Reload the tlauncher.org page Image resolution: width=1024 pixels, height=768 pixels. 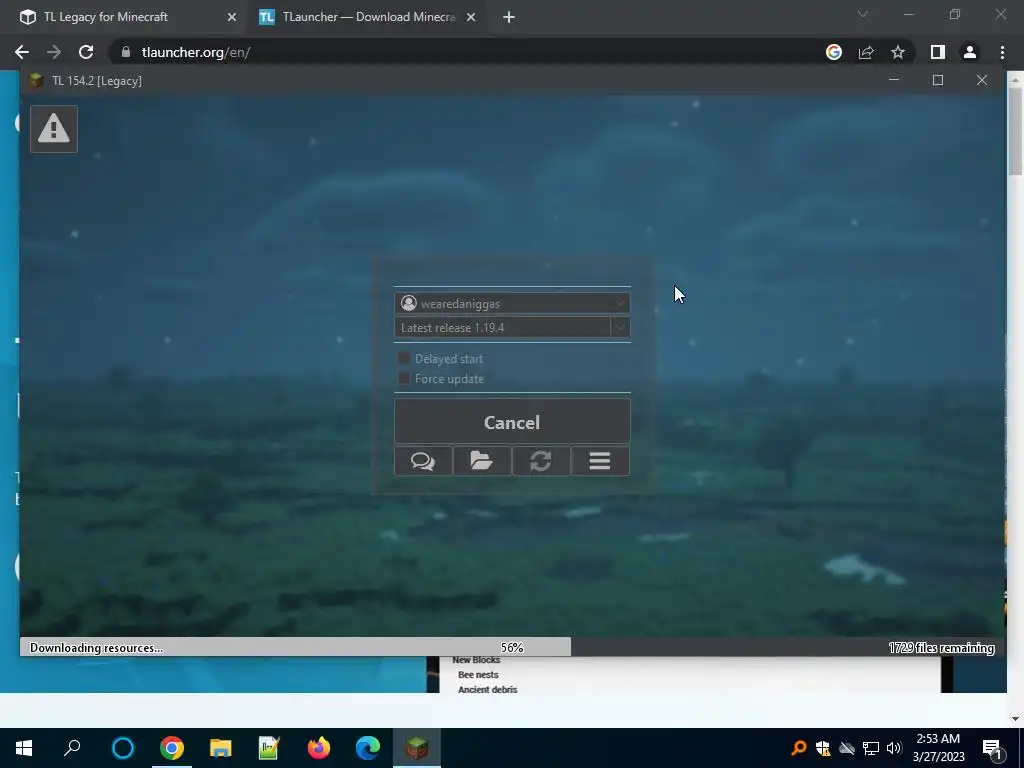pos(86,52)
